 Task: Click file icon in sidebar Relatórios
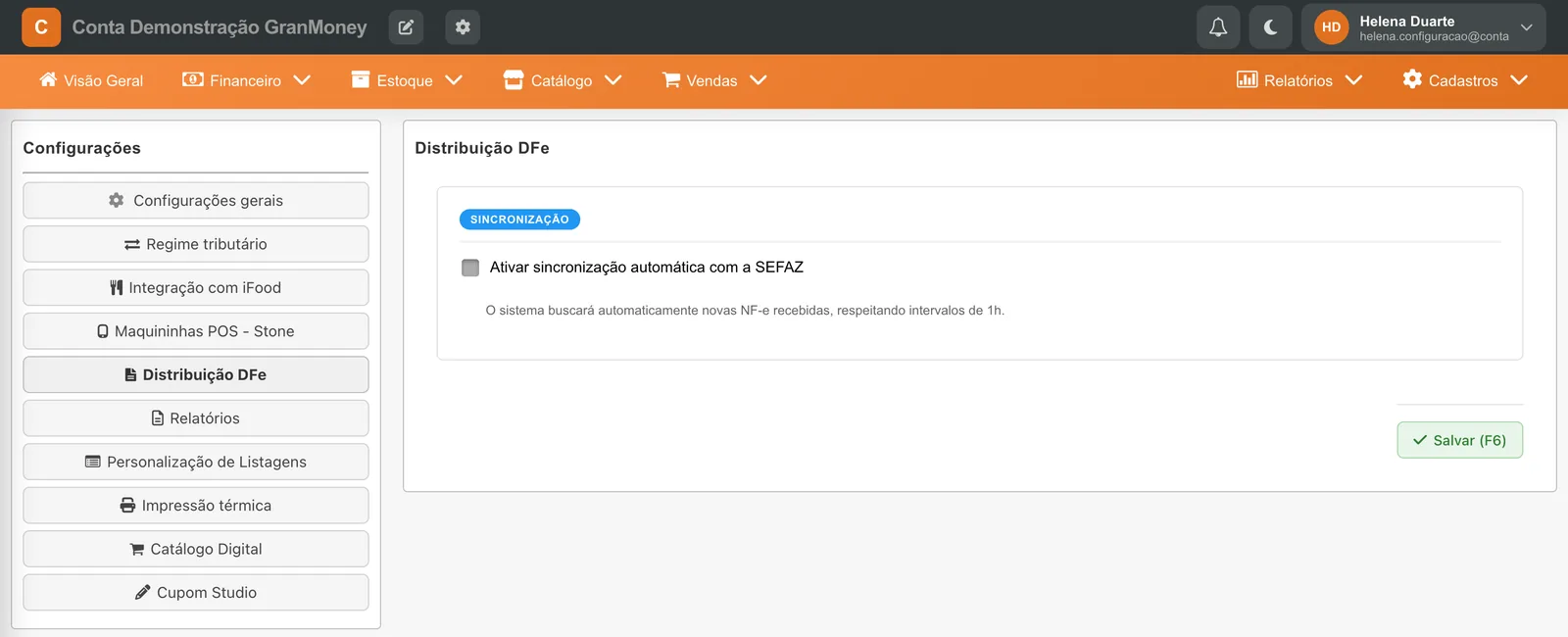tap(158, 418)
